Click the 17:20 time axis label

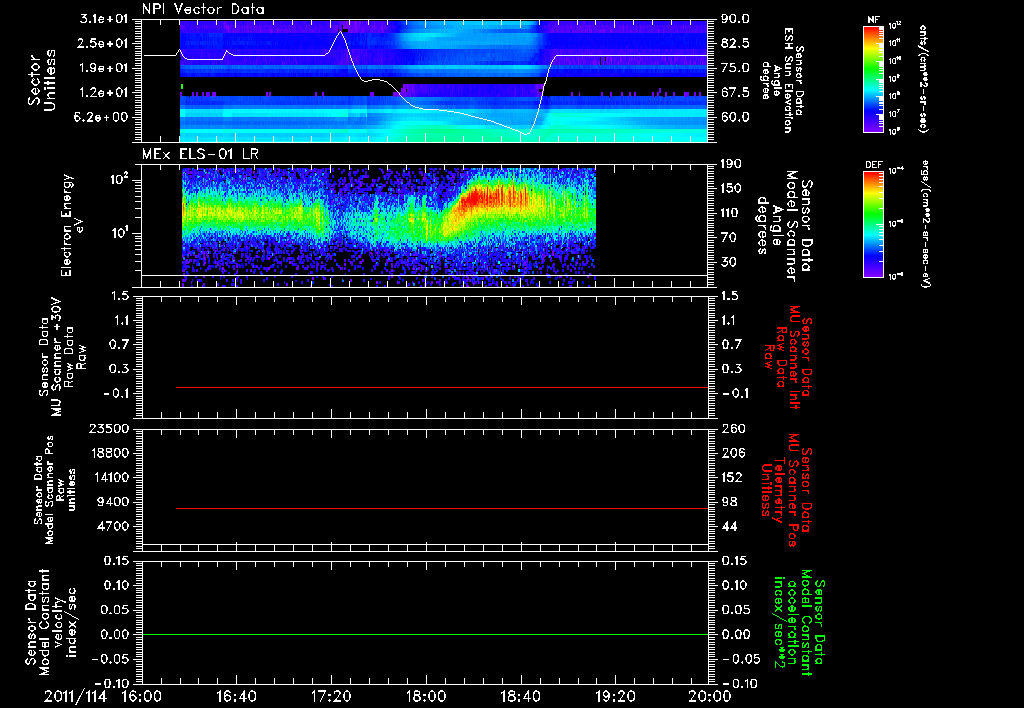click(x=331, y=697)
